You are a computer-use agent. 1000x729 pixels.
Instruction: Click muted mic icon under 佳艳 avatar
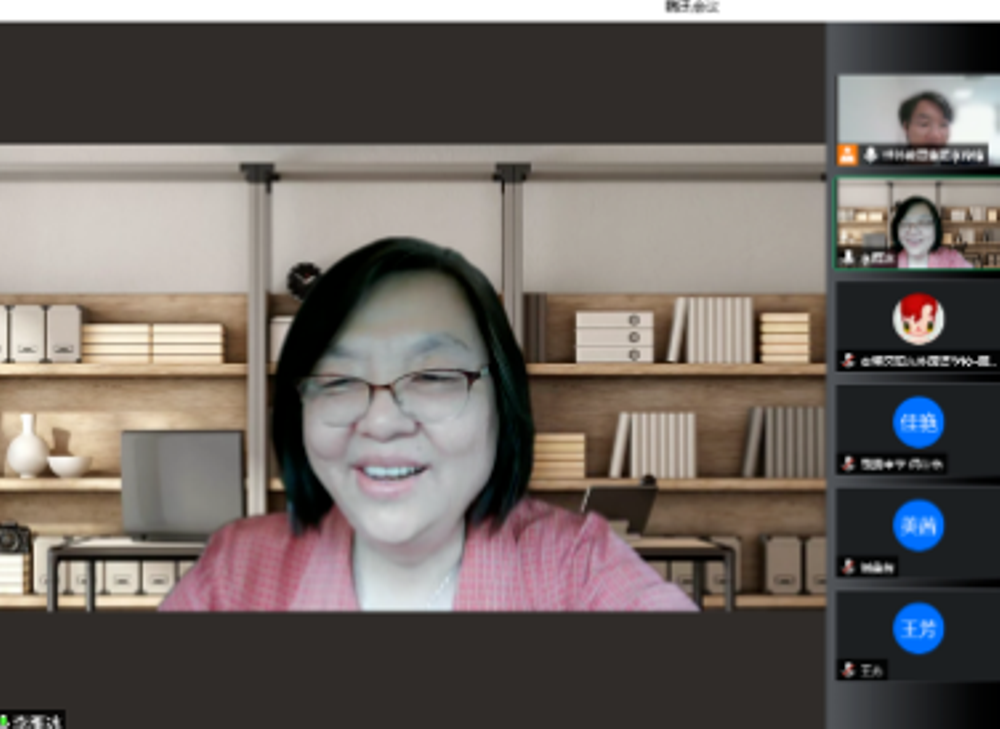pos(848,464)
